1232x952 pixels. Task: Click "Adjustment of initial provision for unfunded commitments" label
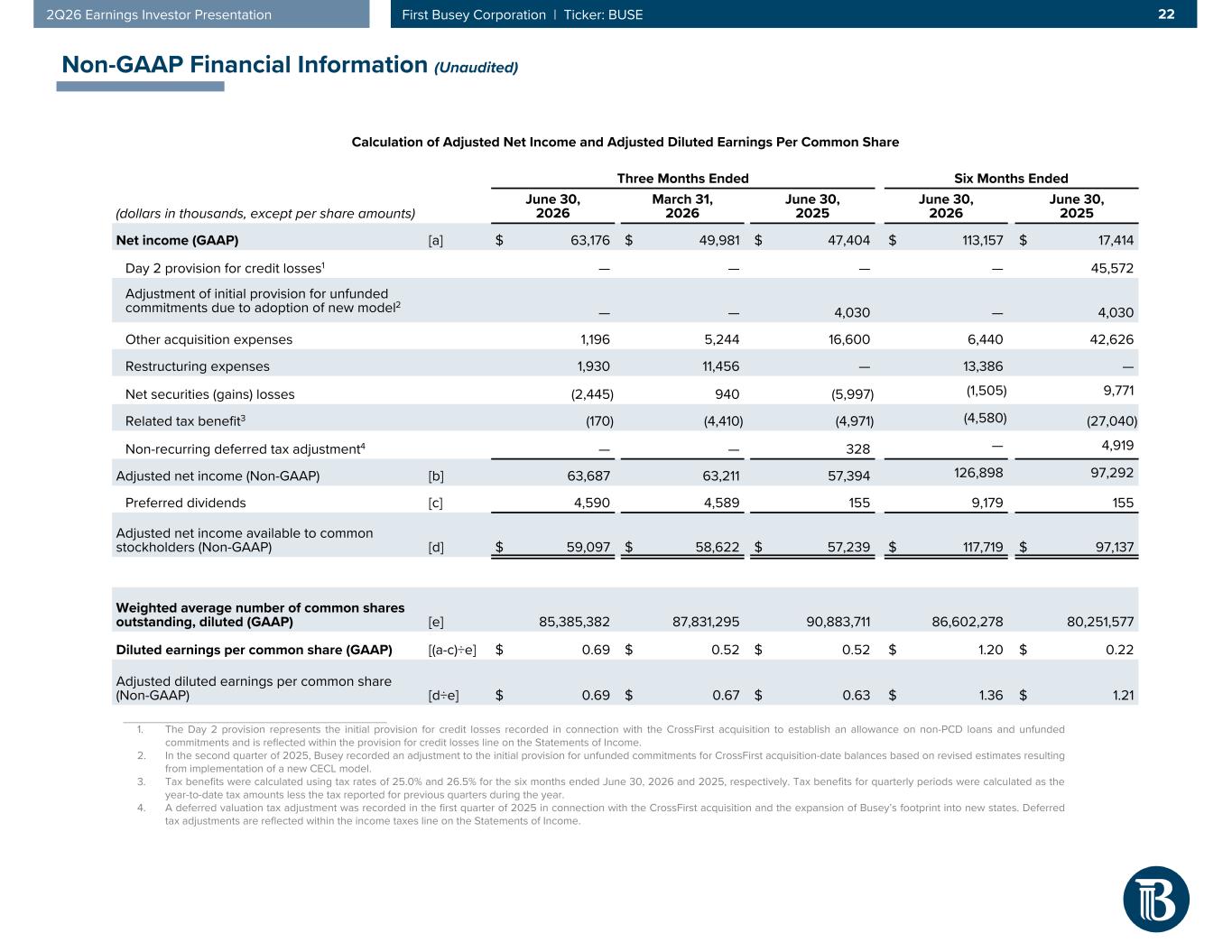point(263,300)
